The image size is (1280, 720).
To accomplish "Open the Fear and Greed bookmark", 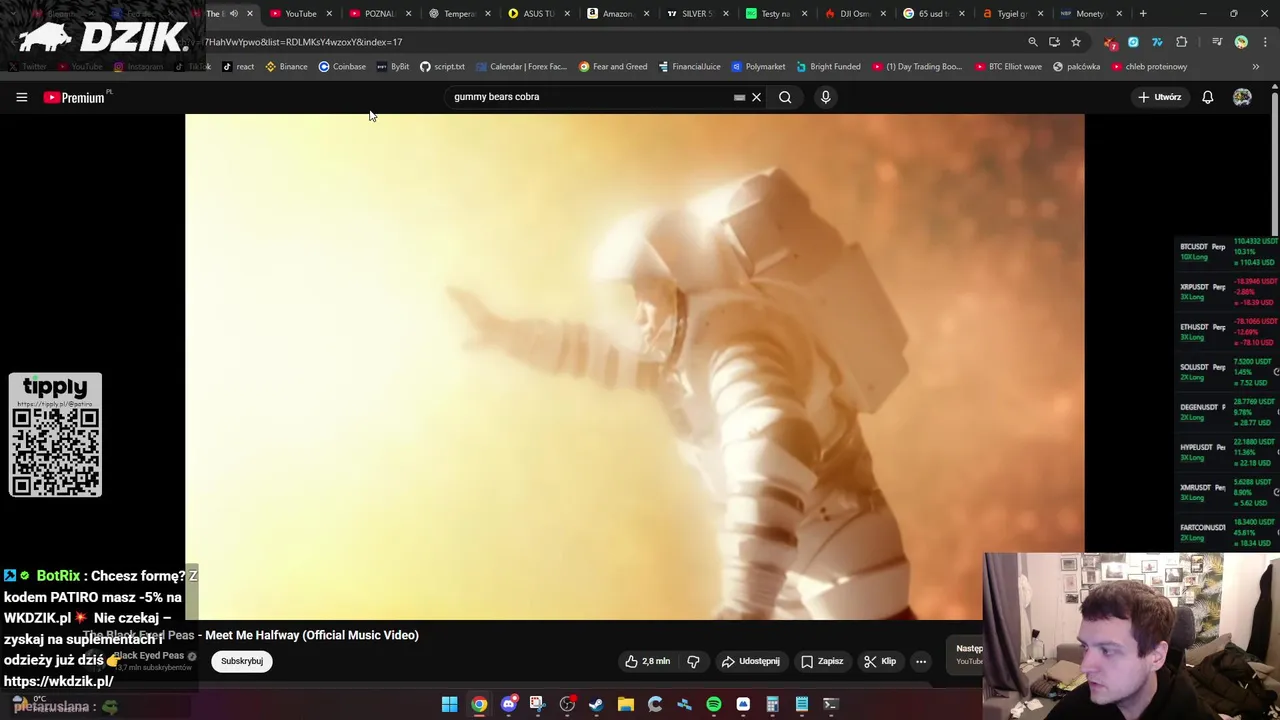I will (613, 67).
